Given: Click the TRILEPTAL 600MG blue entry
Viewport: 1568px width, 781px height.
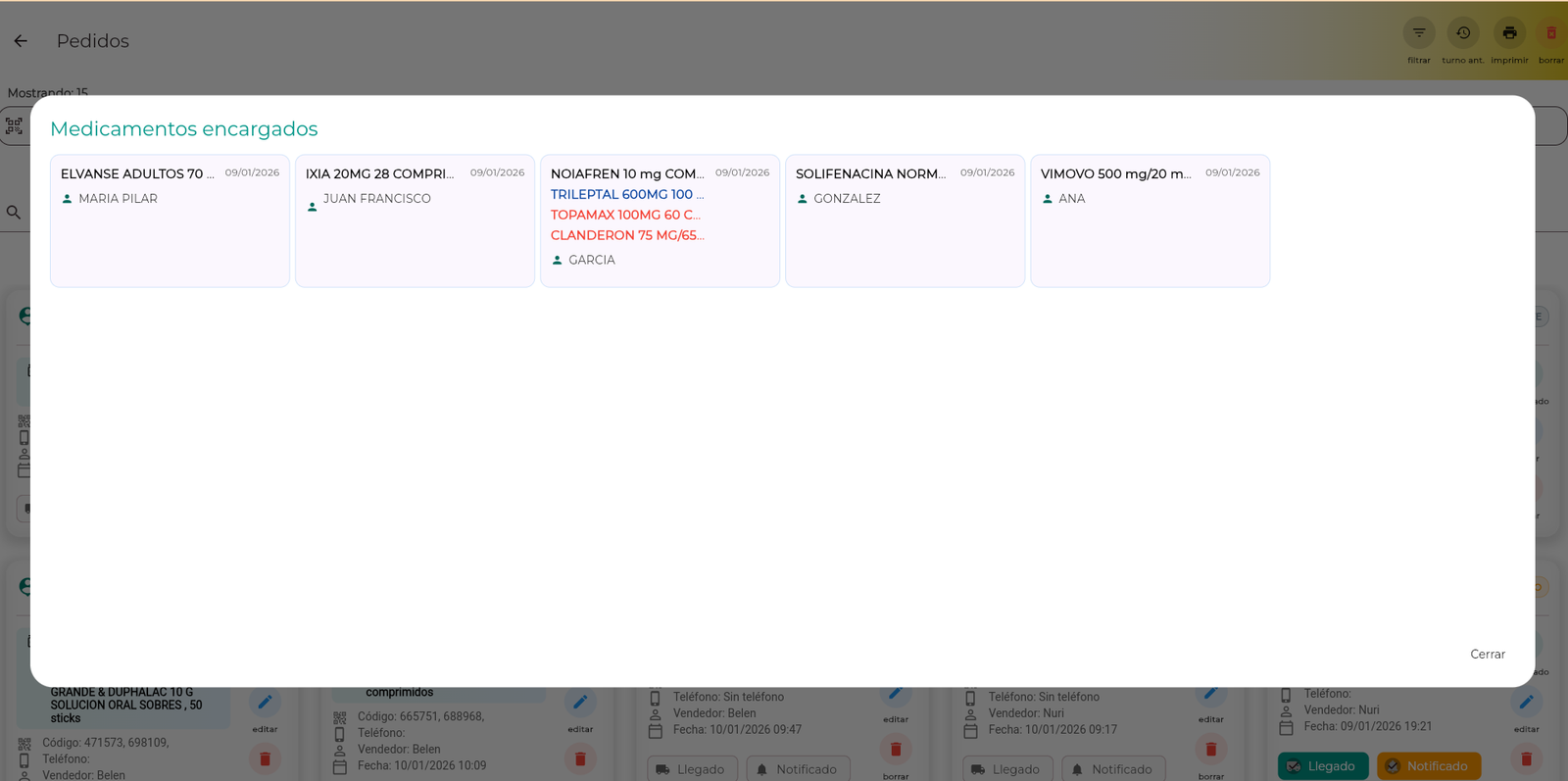Looking at the screenshot, I should 626,195.
